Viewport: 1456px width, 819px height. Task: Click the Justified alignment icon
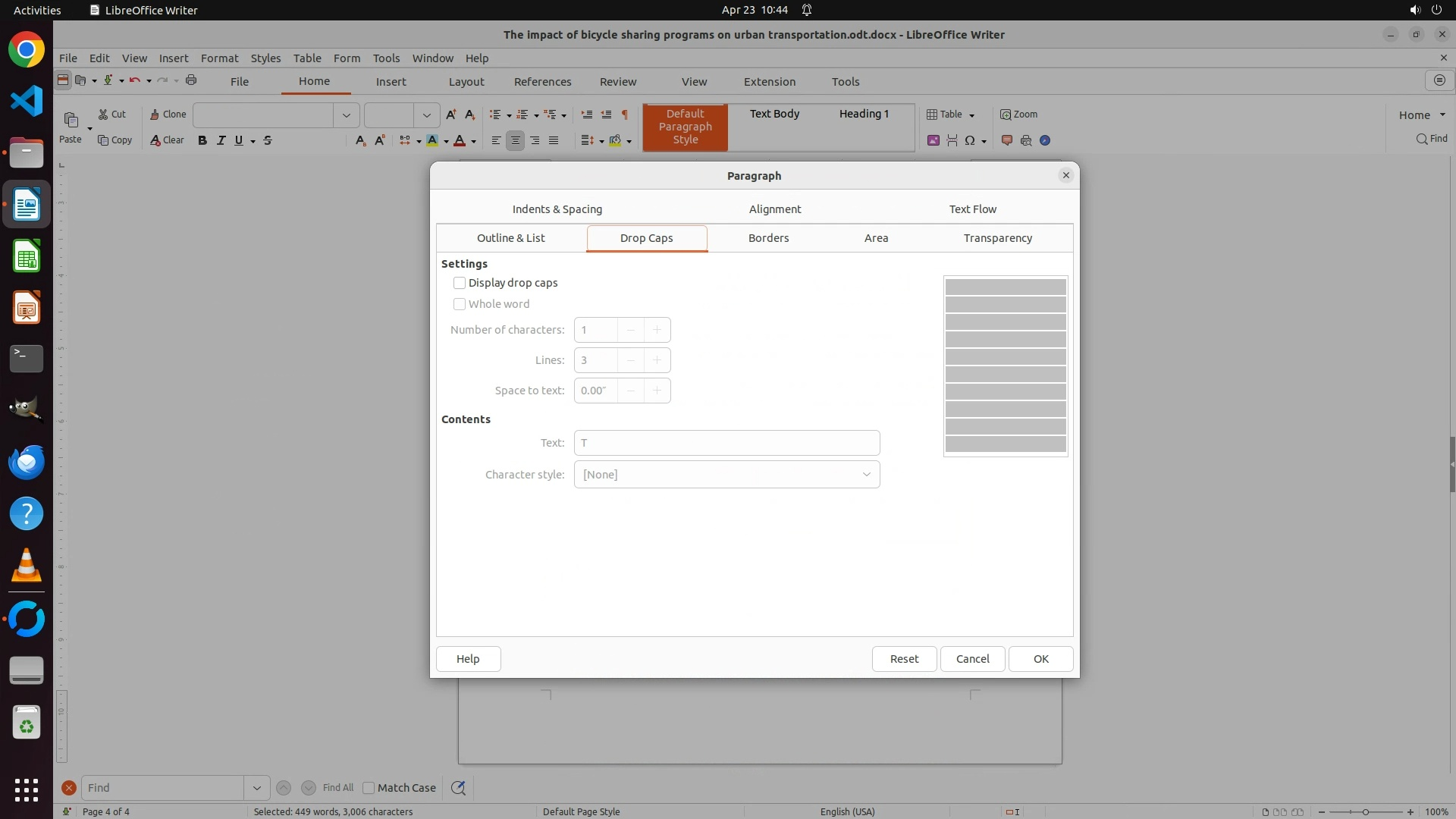554,140
